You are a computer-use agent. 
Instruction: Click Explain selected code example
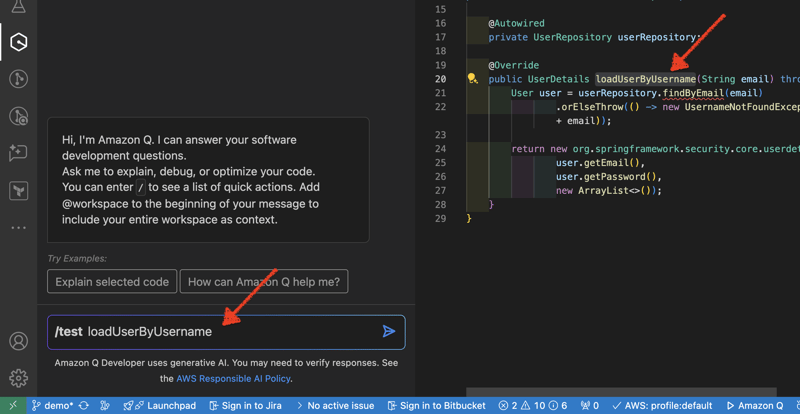(112, 281)
